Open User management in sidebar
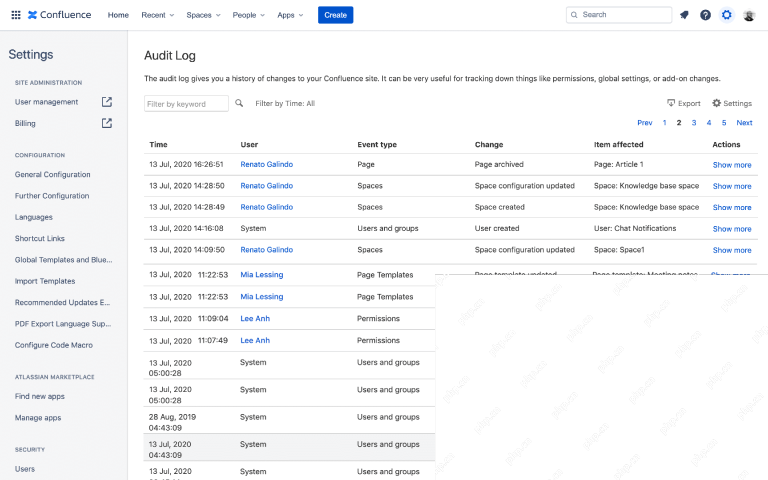This screenshot has width=768, height=480. (x=47, y=102)
